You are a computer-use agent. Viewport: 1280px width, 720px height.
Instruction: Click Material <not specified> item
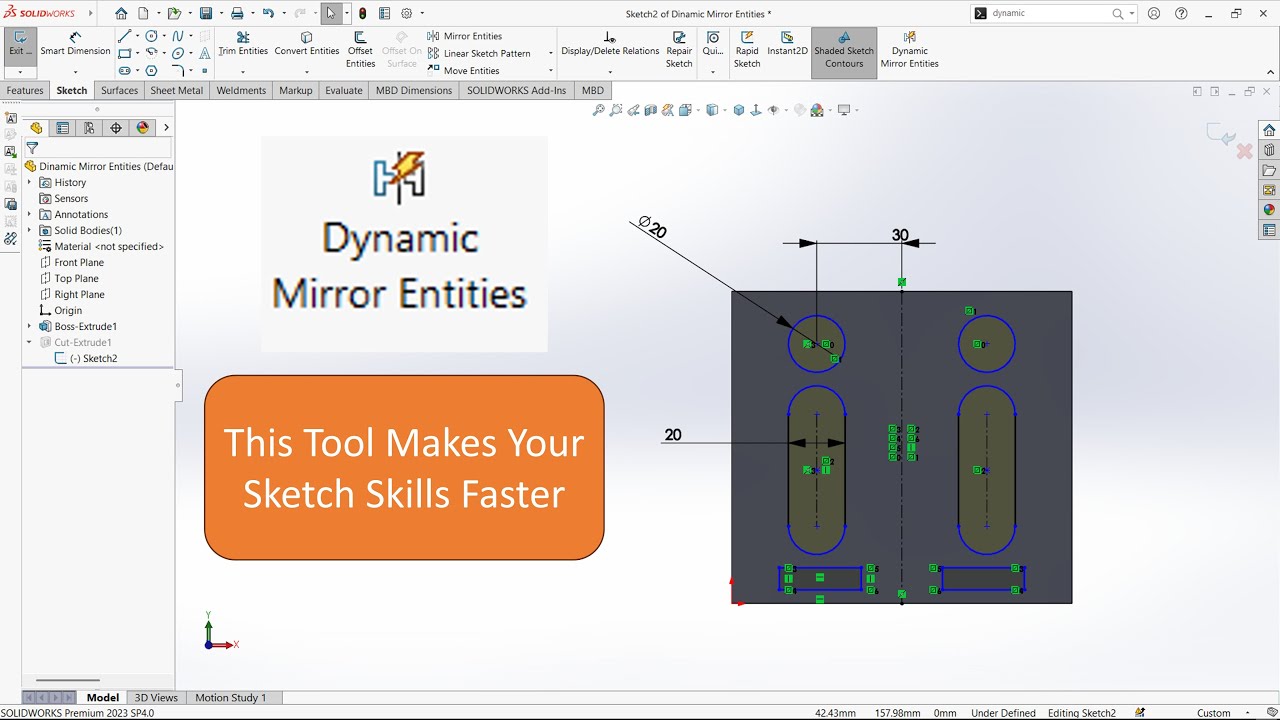[101, 247]
